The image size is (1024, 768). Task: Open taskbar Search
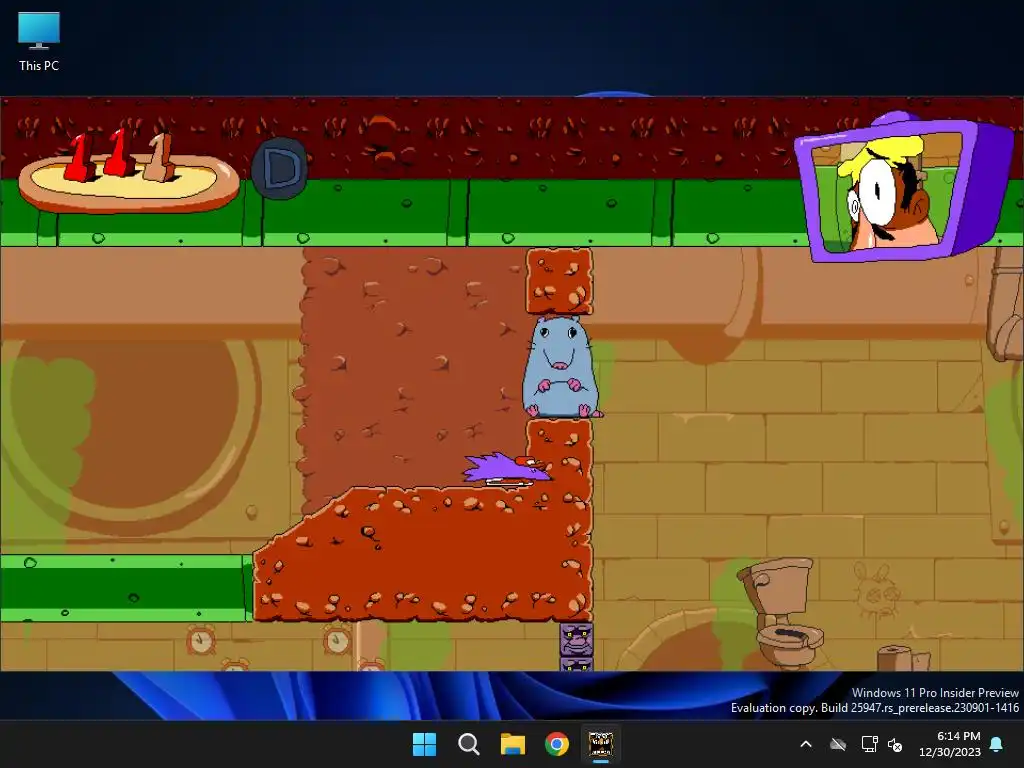click(468, 744)
